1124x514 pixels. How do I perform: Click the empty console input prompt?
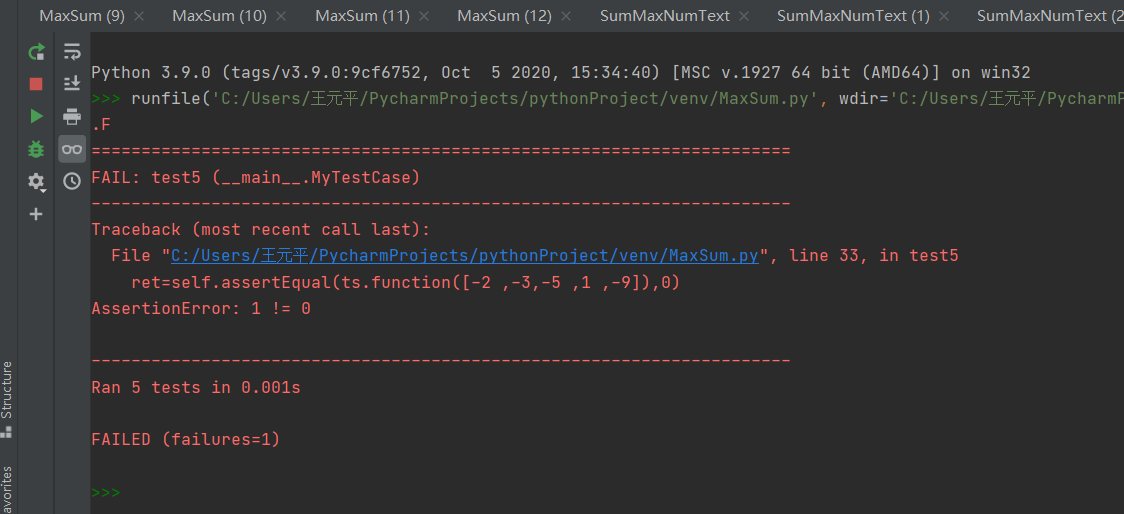tap(400, 493)
